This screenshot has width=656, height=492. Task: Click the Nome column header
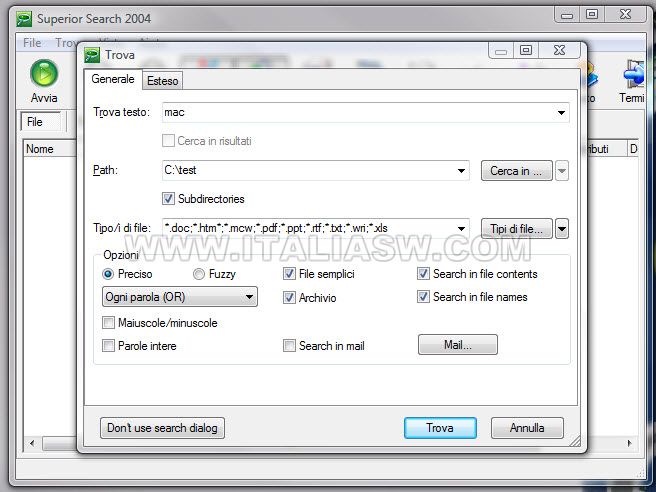[x=49, y=149]
